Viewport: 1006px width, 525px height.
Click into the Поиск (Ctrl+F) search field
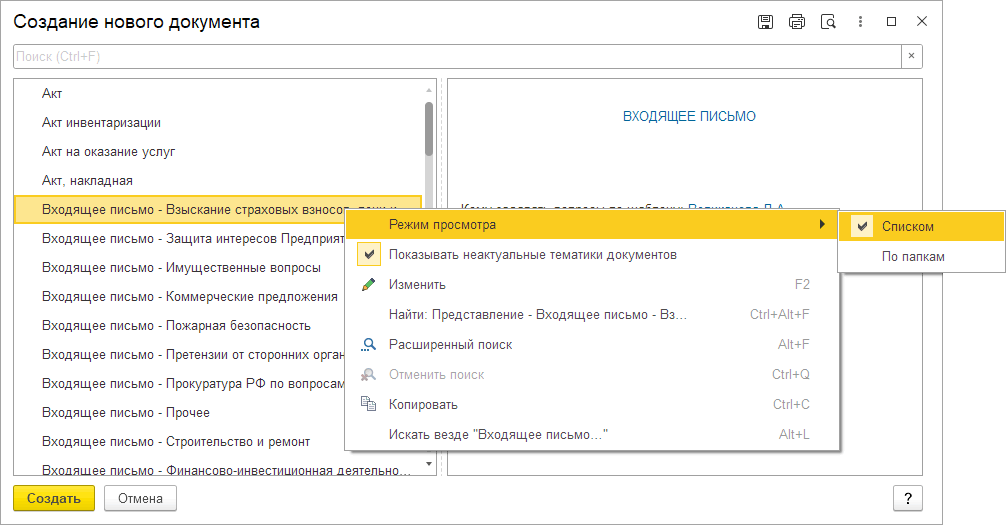click(x=456, y=57)
